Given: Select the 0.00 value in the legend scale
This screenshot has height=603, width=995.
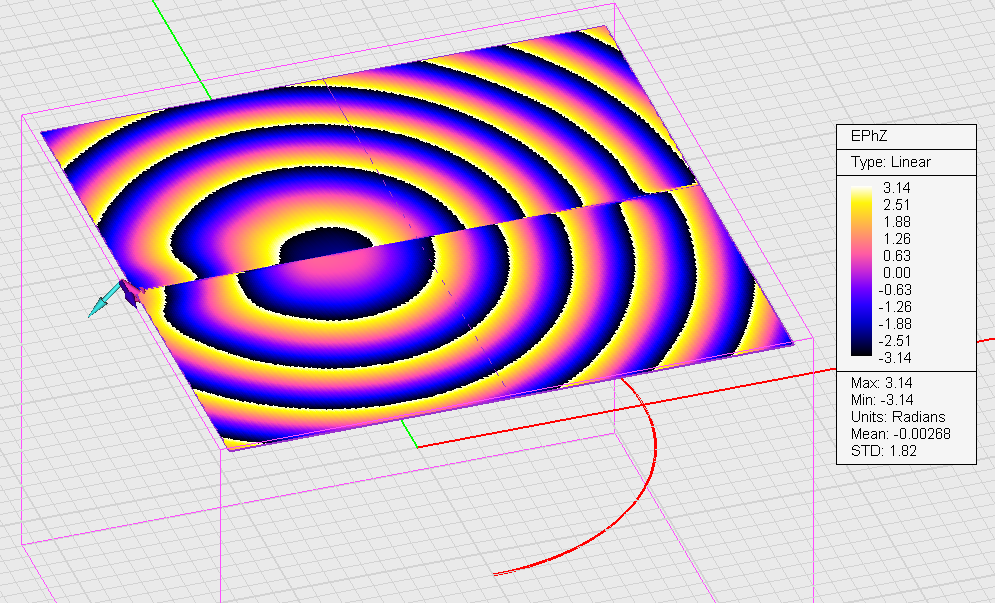Looking at the screenshot, I should point(895,272).
